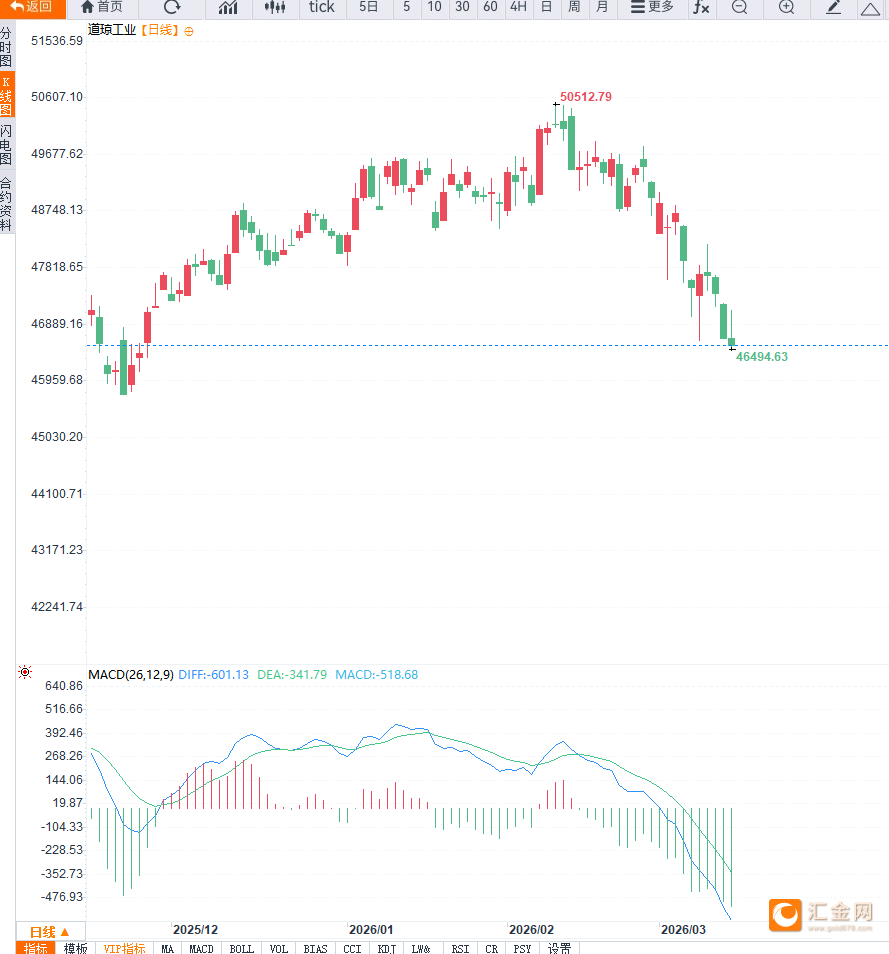Select the 10-minute period
Image resolution: width=889 pixels, height=954 pixels.
coord(434,7)
